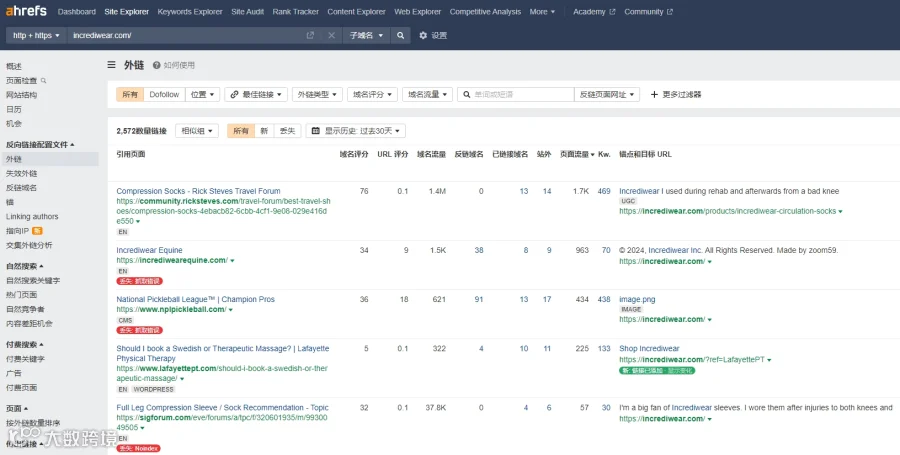
Task: Click the settings gear icon labeled 设置
Action: pyautogui.click(x=423, y=36)
